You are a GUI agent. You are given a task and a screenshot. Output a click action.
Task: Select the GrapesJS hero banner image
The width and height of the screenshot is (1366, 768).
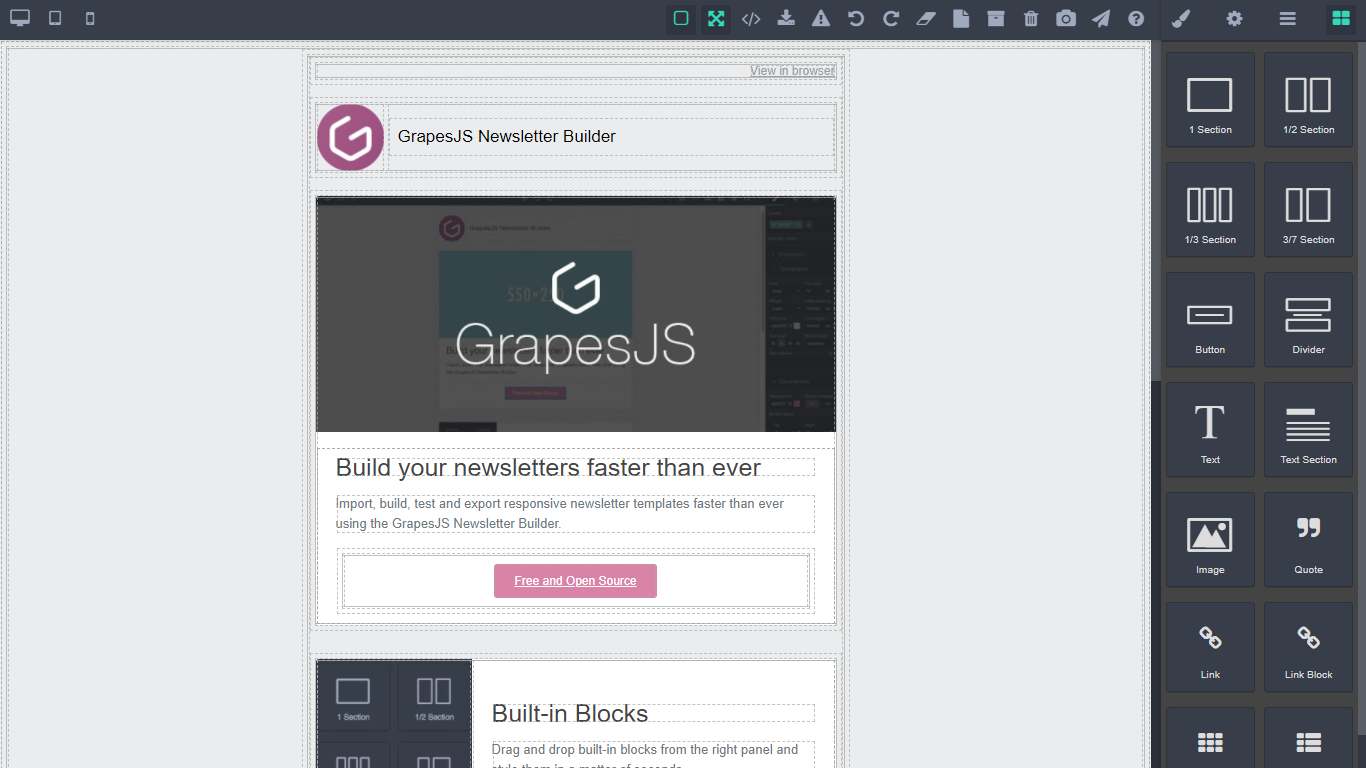[576, 314]
